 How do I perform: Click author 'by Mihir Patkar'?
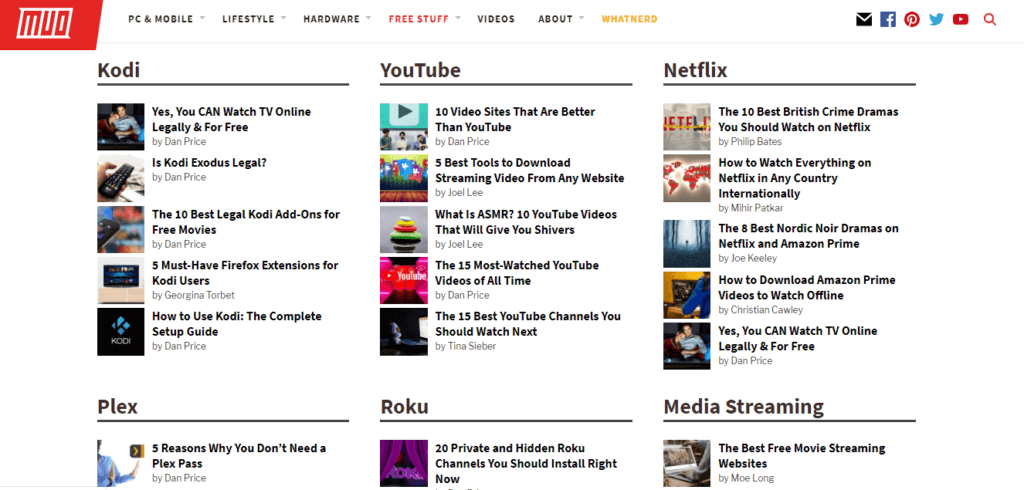[x=751, y=208]
